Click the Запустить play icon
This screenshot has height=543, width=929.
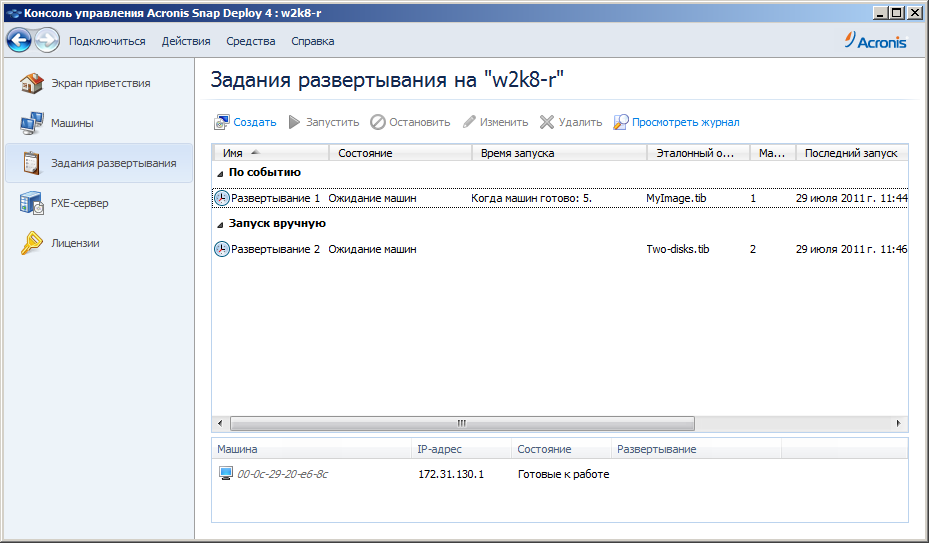pos(294,122)
